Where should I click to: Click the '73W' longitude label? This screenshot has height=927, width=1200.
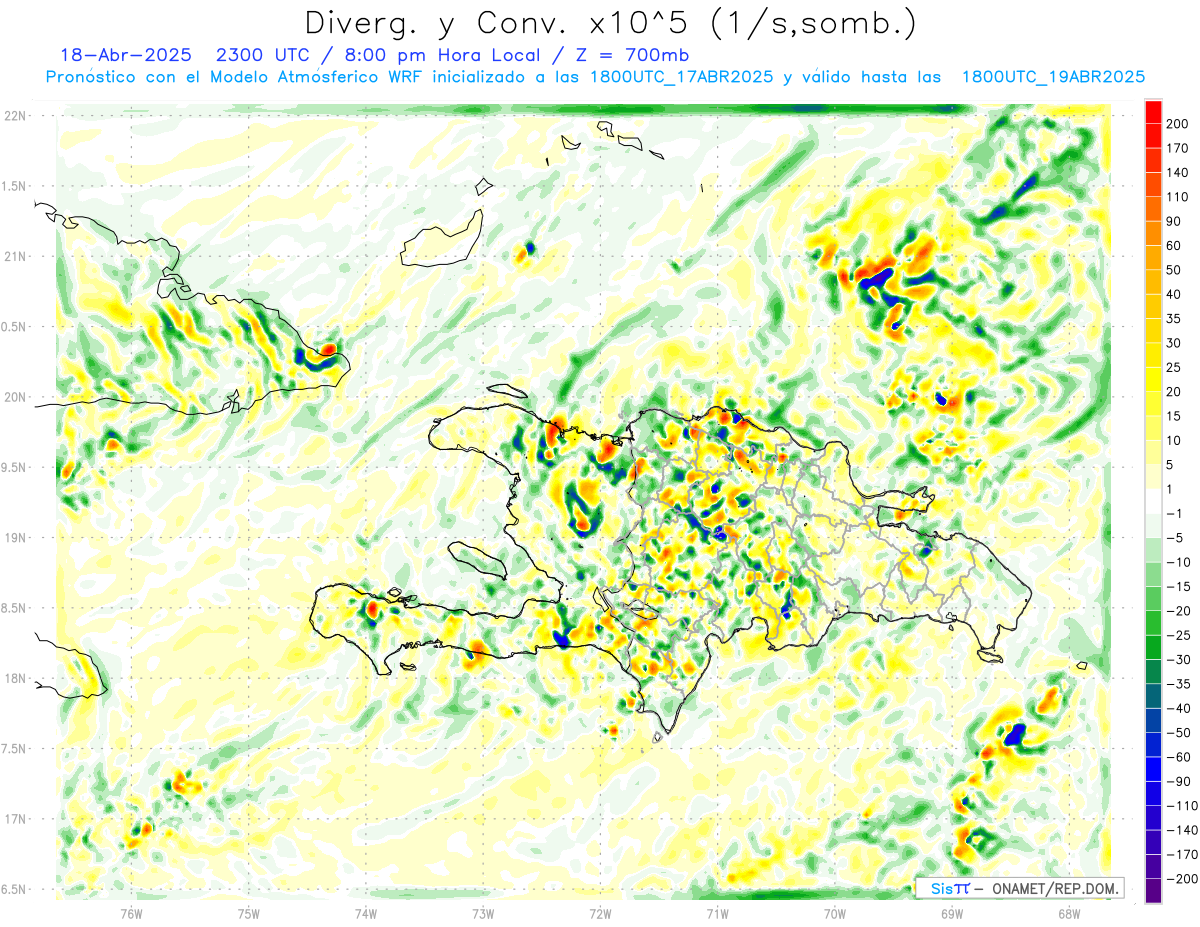click(x=483, y=913)
